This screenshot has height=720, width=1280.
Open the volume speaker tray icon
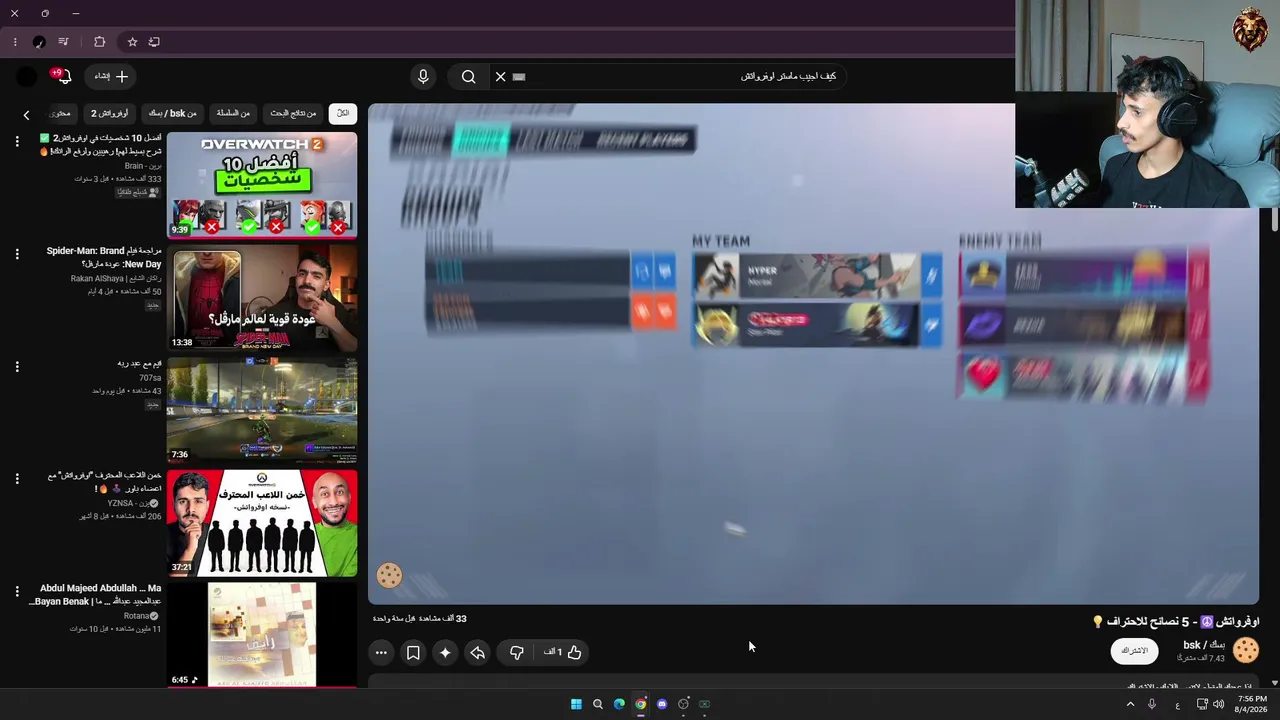(x=1218, y=704)
